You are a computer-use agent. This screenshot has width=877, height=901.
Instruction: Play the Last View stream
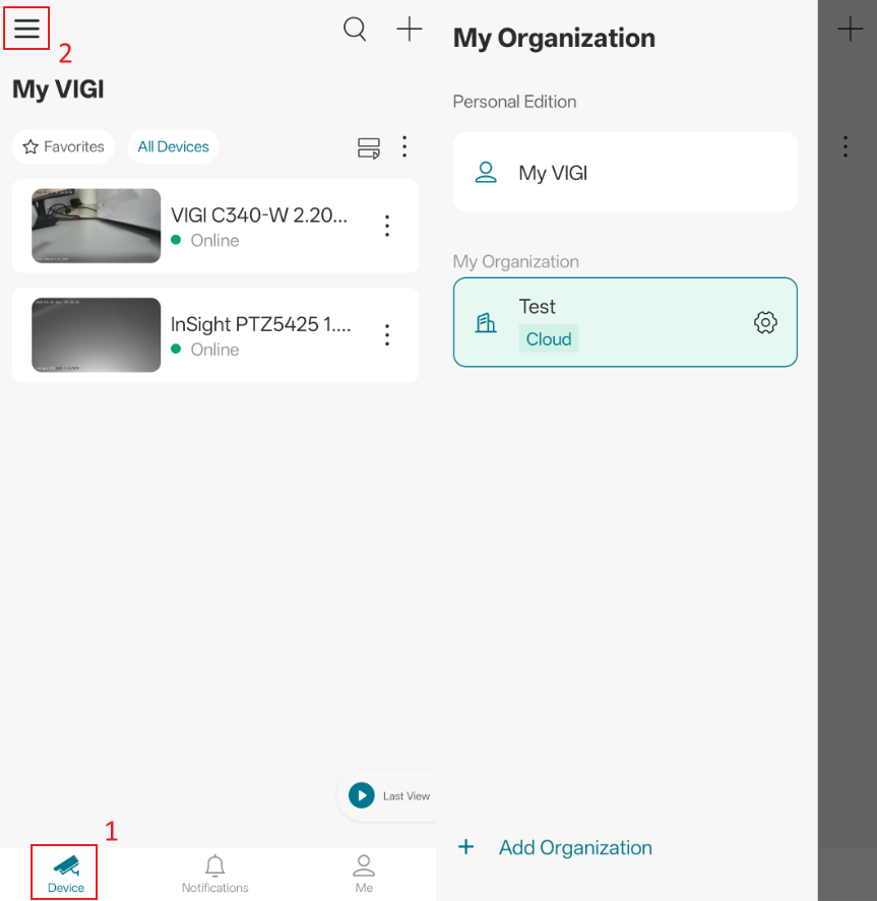tap(361, 796)
